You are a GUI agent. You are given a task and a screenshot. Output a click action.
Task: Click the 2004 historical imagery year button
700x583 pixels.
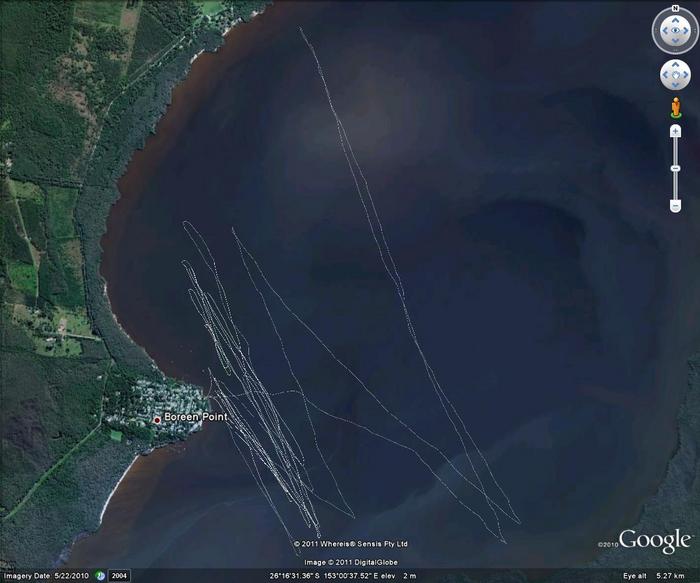pyautogui.click(x=118, y=576)
